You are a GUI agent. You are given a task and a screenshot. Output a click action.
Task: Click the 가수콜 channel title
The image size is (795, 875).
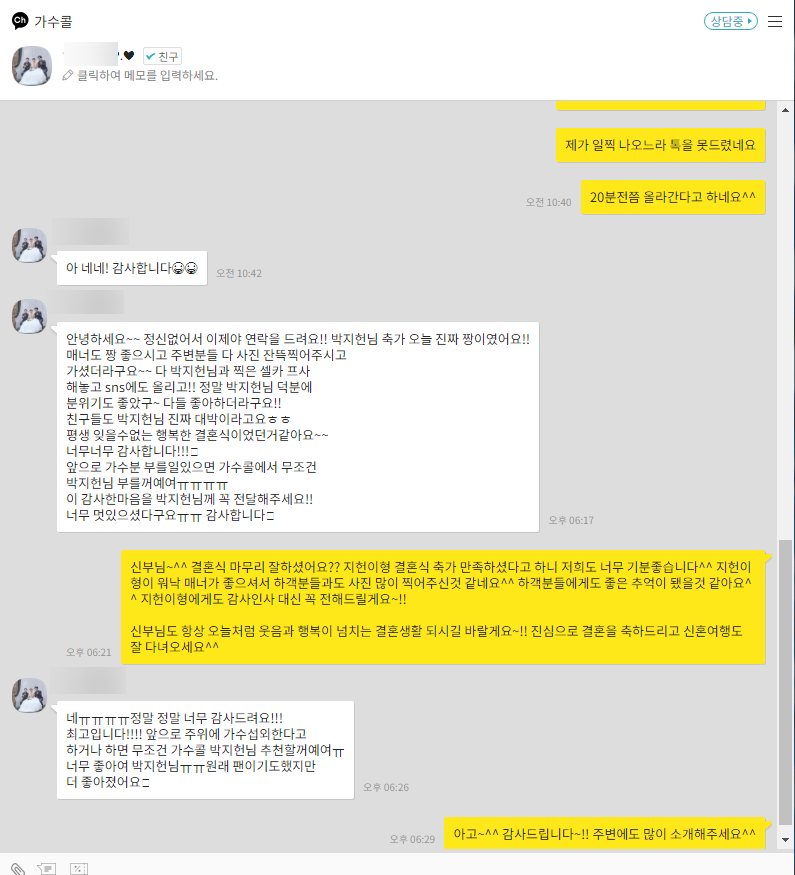click(x=54, y=22)
